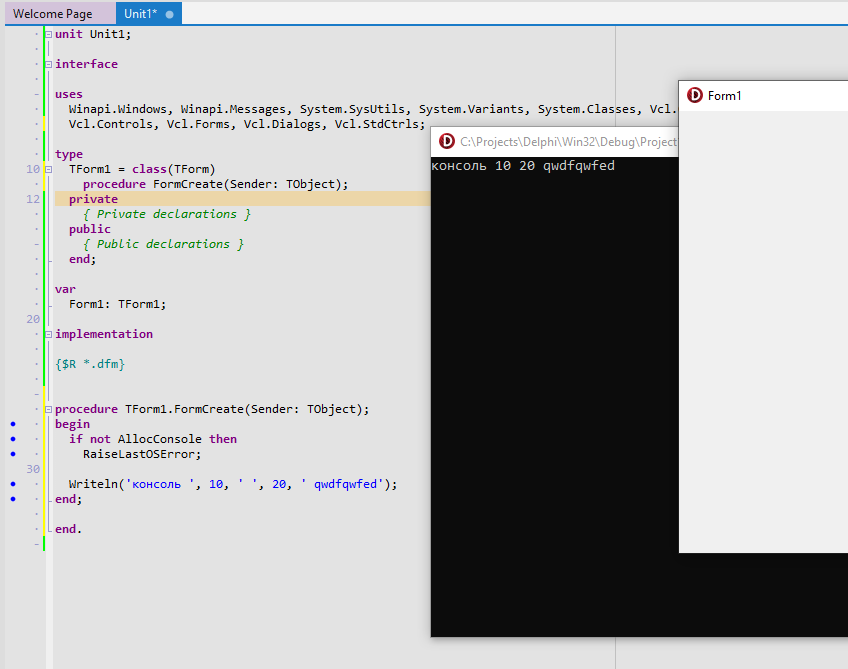Switch to the Welcome Page tab

(52, 14)
